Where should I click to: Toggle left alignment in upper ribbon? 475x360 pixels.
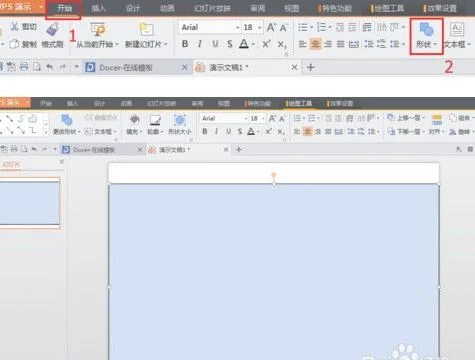click(x=302, y=44)
